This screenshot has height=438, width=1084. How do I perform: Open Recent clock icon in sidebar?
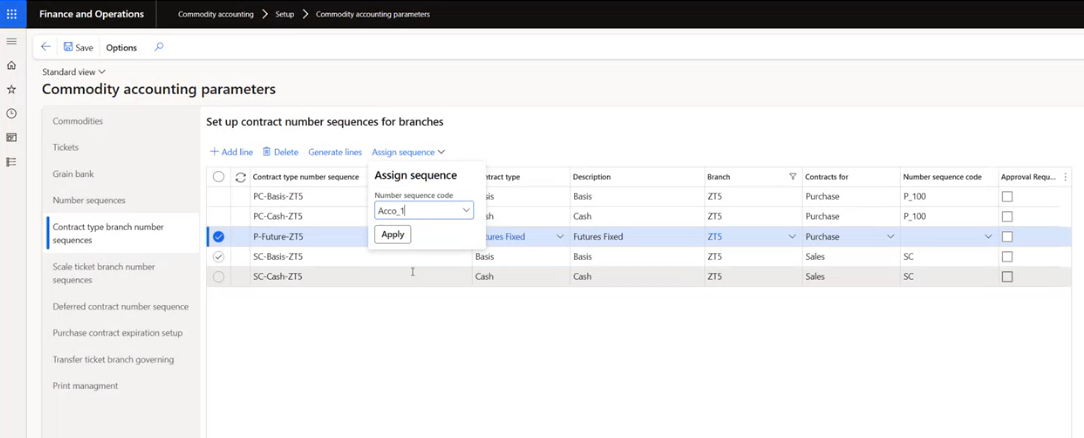pyautogui.click(x=12, y=114)
